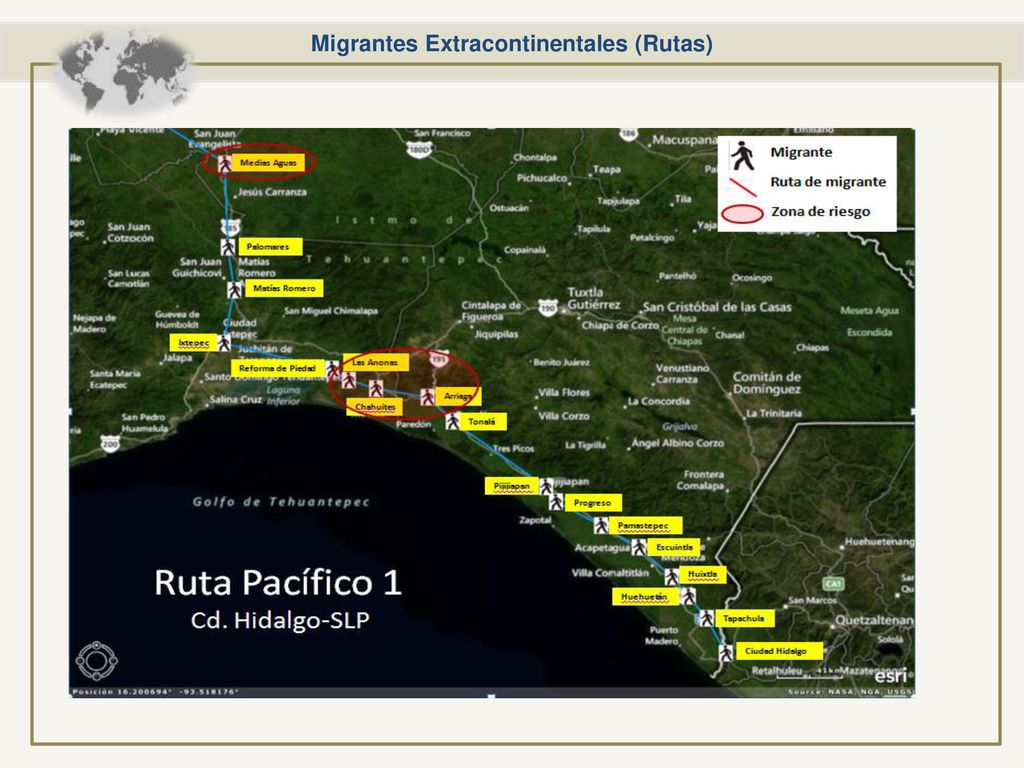The image size is (1024, 768).
Task: Click the esri logo on the map
Action: 891,676
